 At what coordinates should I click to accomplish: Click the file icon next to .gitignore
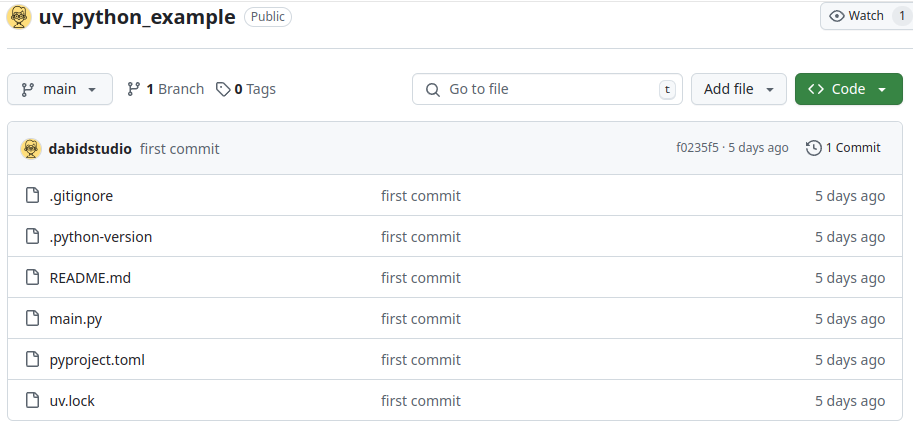[33, 195]
